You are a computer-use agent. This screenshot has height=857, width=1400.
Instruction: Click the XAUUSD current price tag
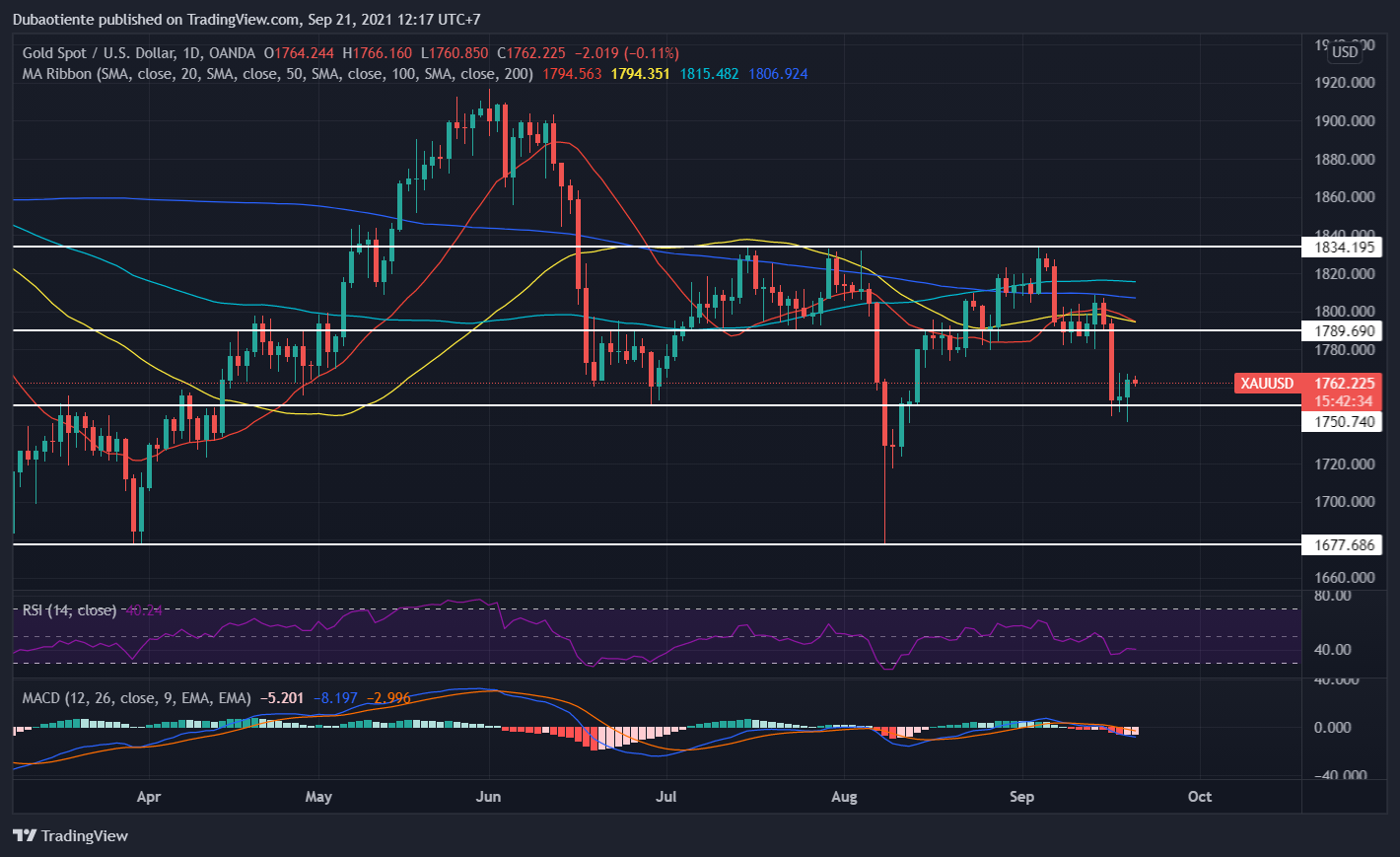click(1306, 384)
